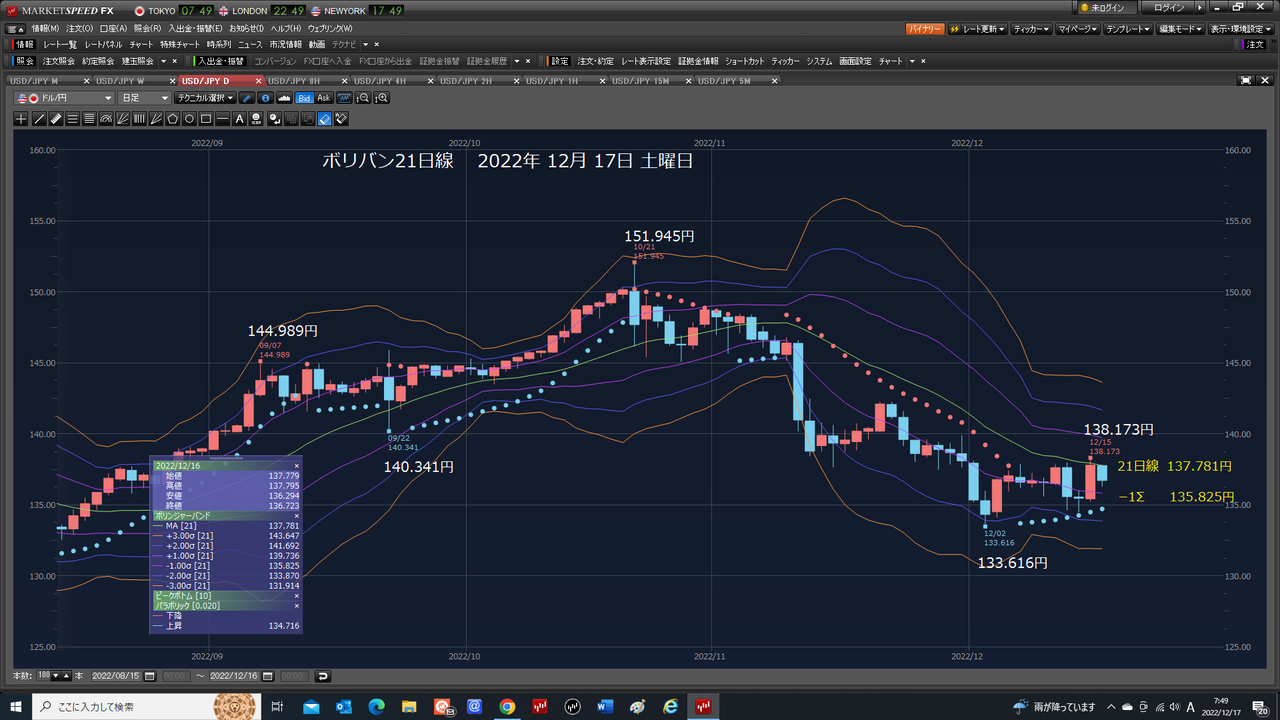Select the trend line drawing tool
Viewport: 1280px width, 720px height.
tap(39, 119)
